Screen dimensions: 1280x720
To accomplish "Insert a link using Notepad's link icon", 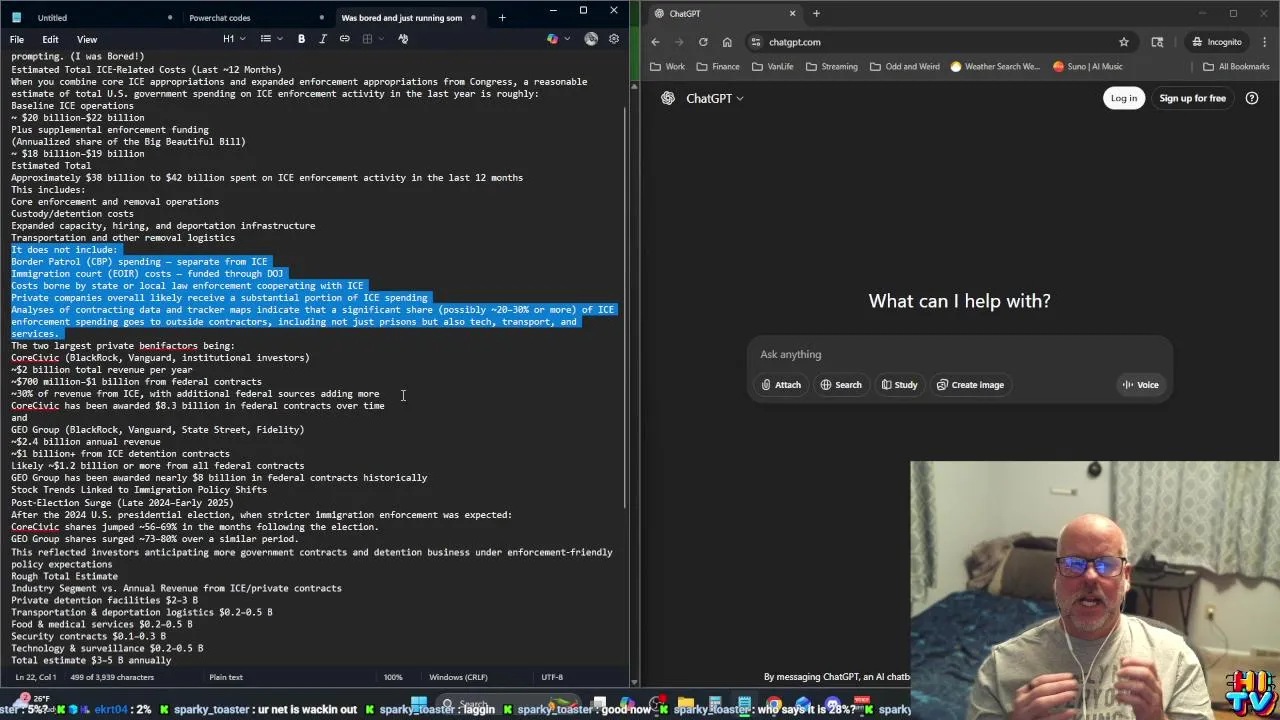I will [x=344, y=39].
